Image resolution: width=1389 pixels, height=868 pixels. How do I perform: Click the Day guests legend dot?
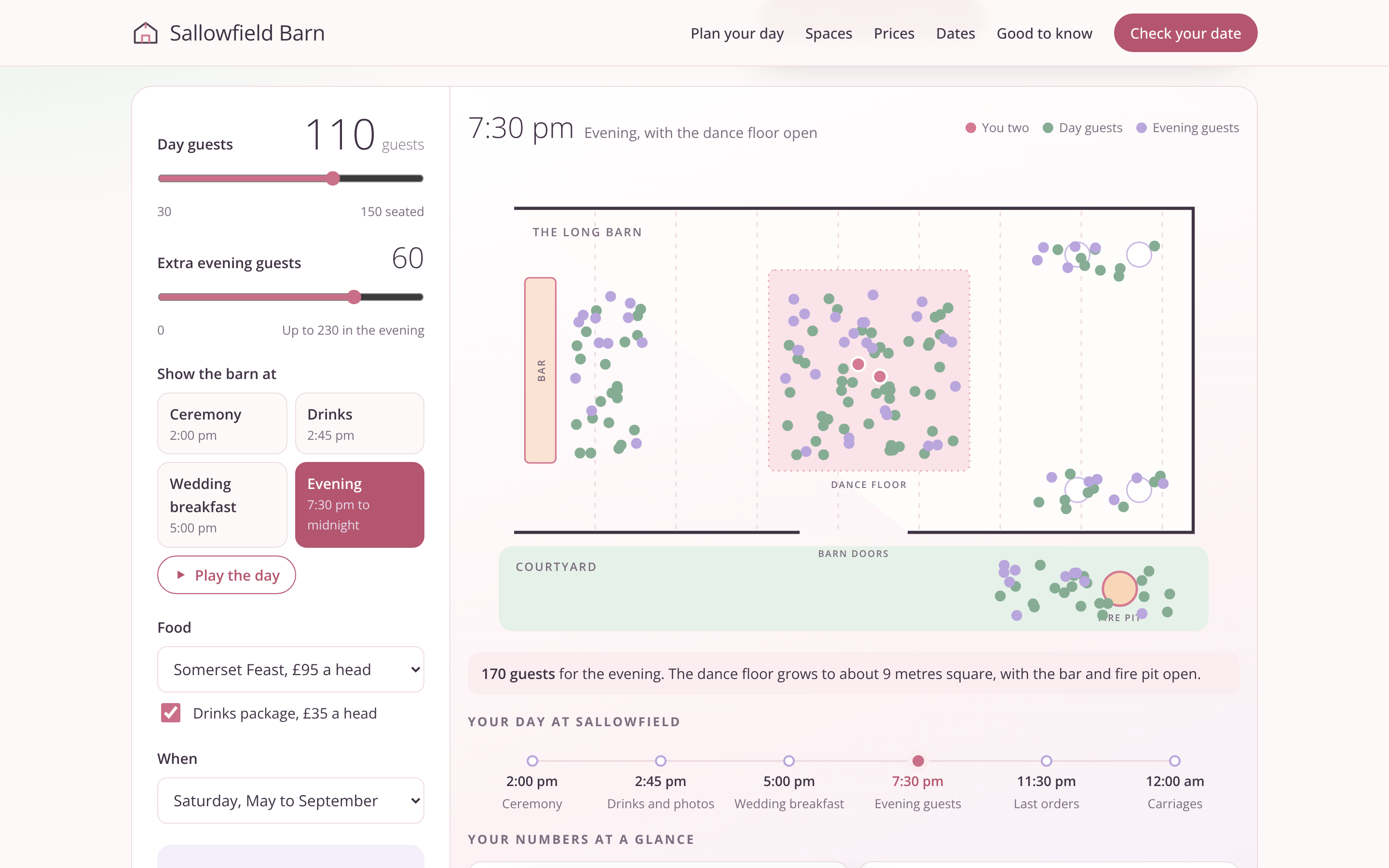click(1048, 128)
